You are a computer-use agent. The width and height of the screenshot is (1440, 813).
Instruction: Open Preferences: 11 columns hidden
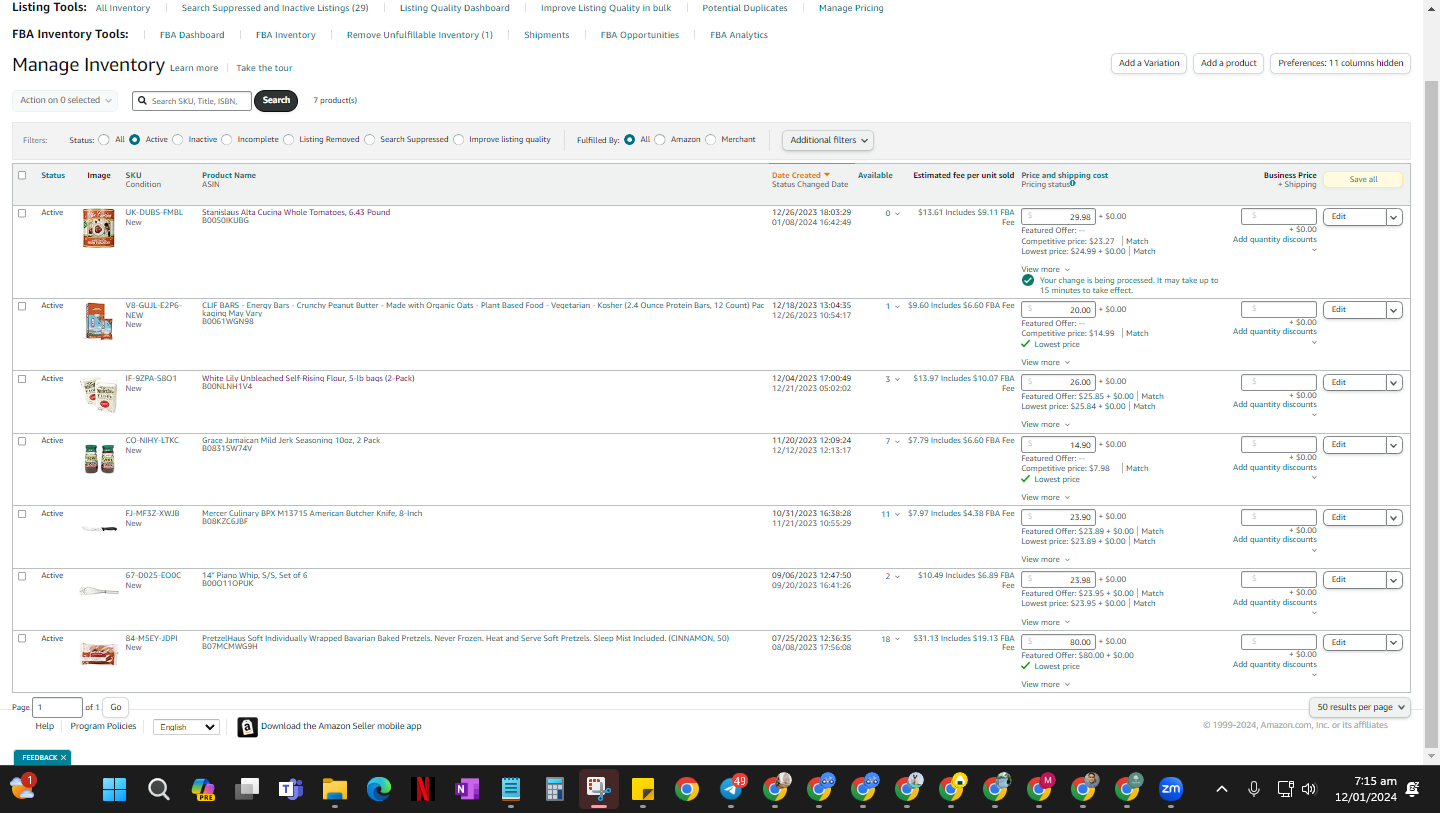click(x=1340, y=63)
